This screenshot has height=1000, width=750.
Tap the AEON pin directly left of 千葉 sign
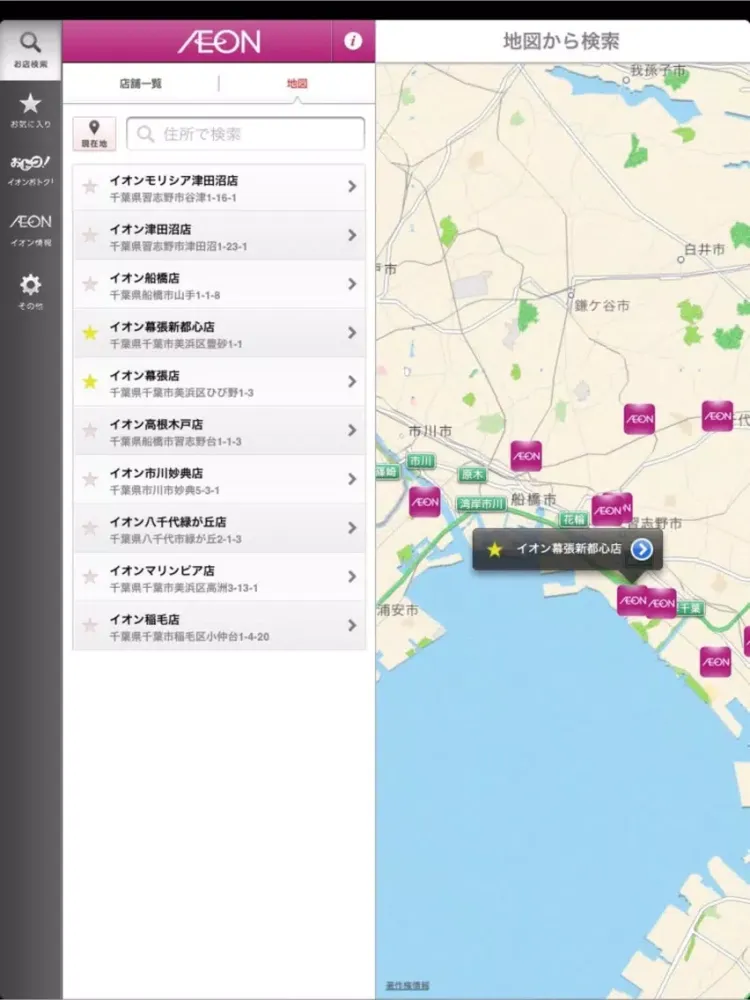661,603
